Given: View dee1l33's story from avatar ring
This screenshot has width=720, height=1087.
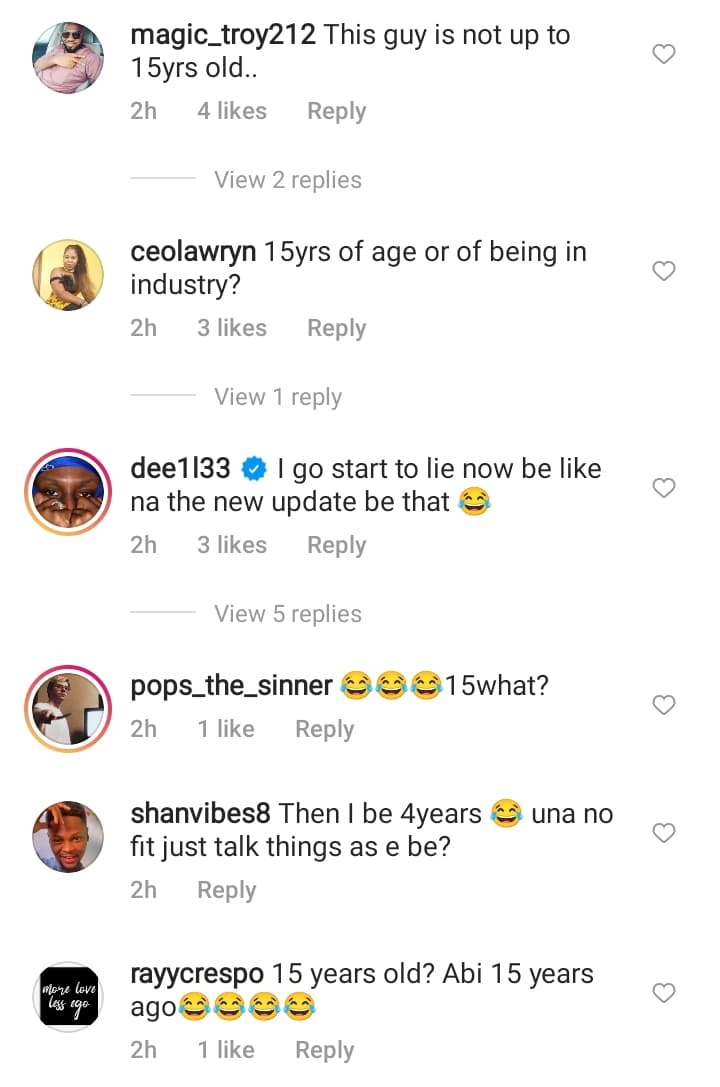Looking at the screenshot, I should pos(69,490).
